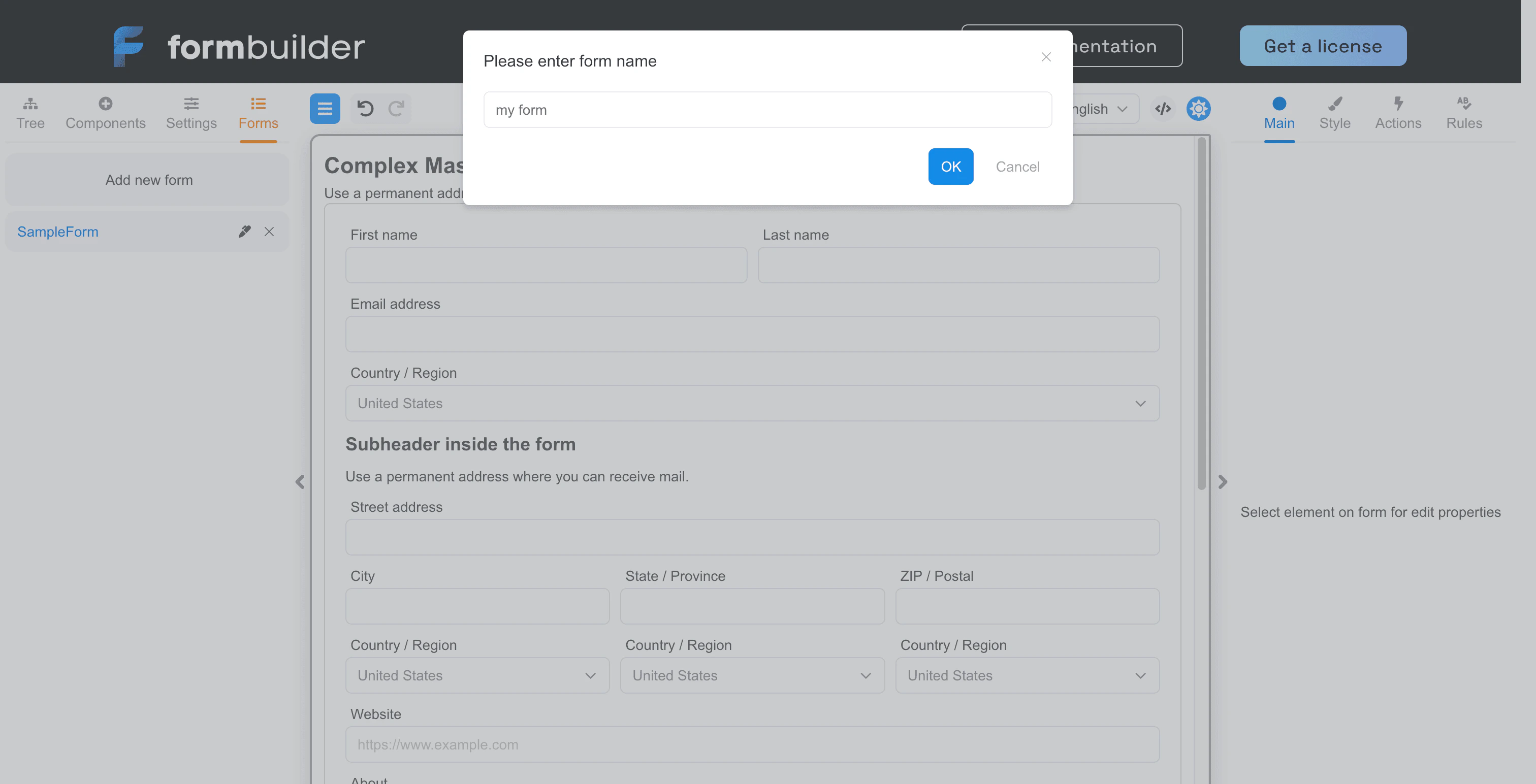Click the redo arrow icon

pyautogui.click(x=397, y=109)
